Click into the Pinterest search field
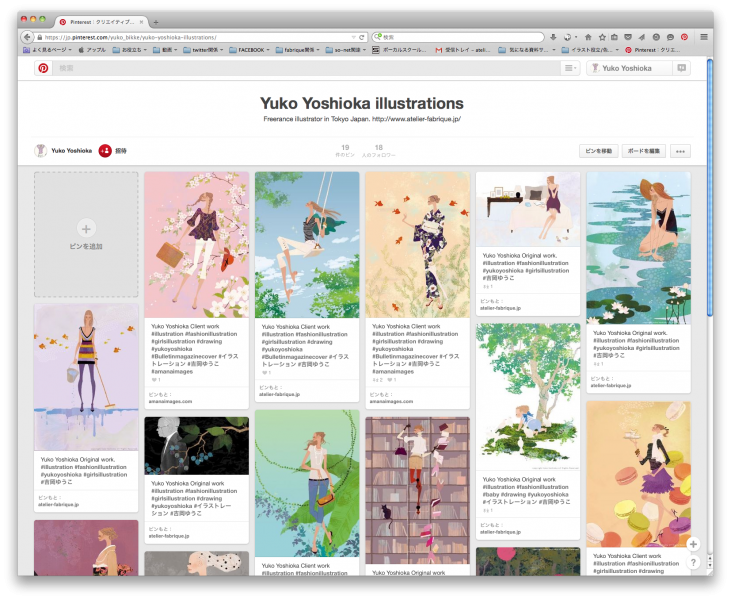This screenshot has width=731, height=600. click(308, 68)
